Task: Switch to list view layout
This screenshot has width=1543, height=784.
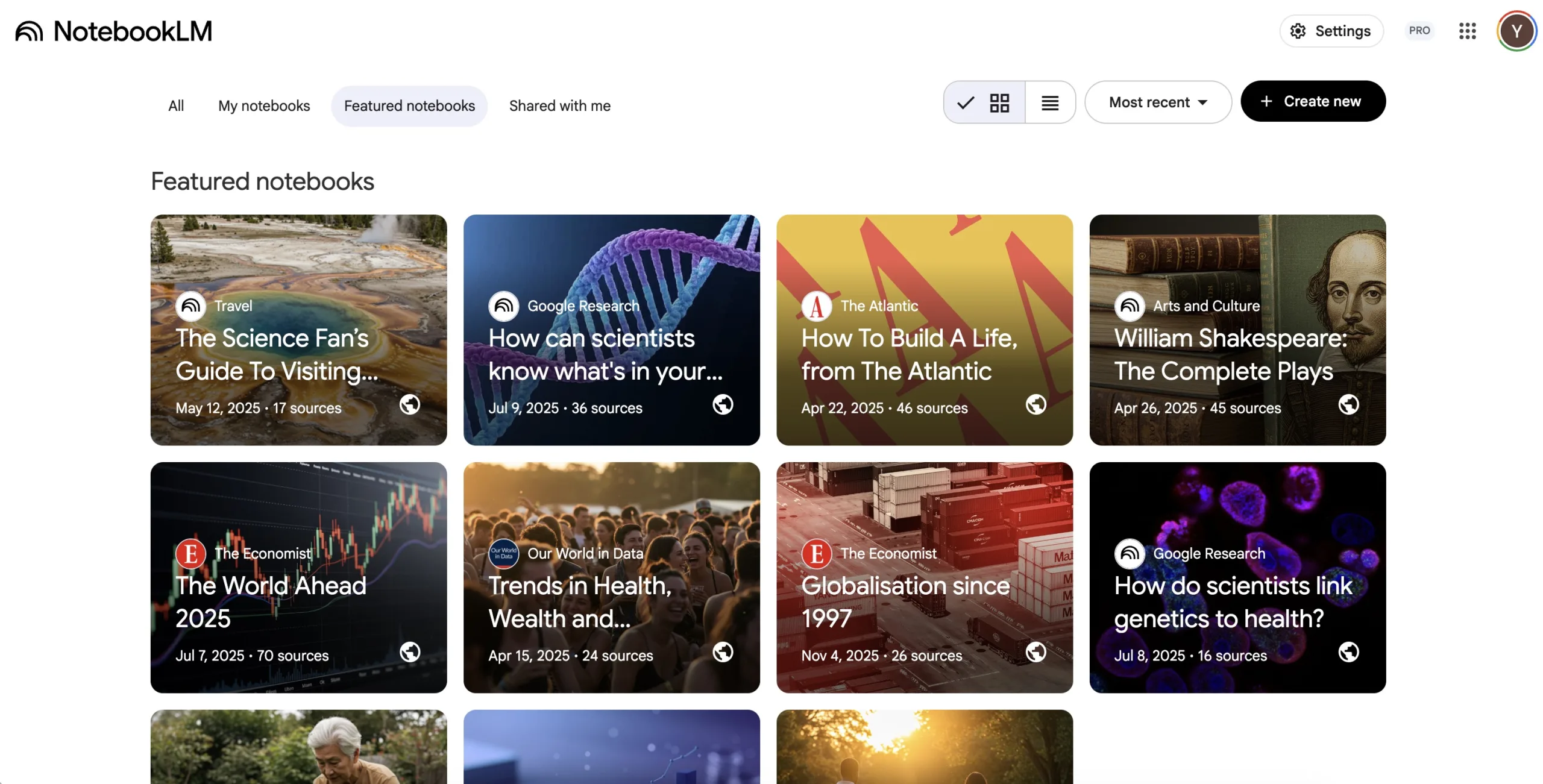Action: 1050,102
